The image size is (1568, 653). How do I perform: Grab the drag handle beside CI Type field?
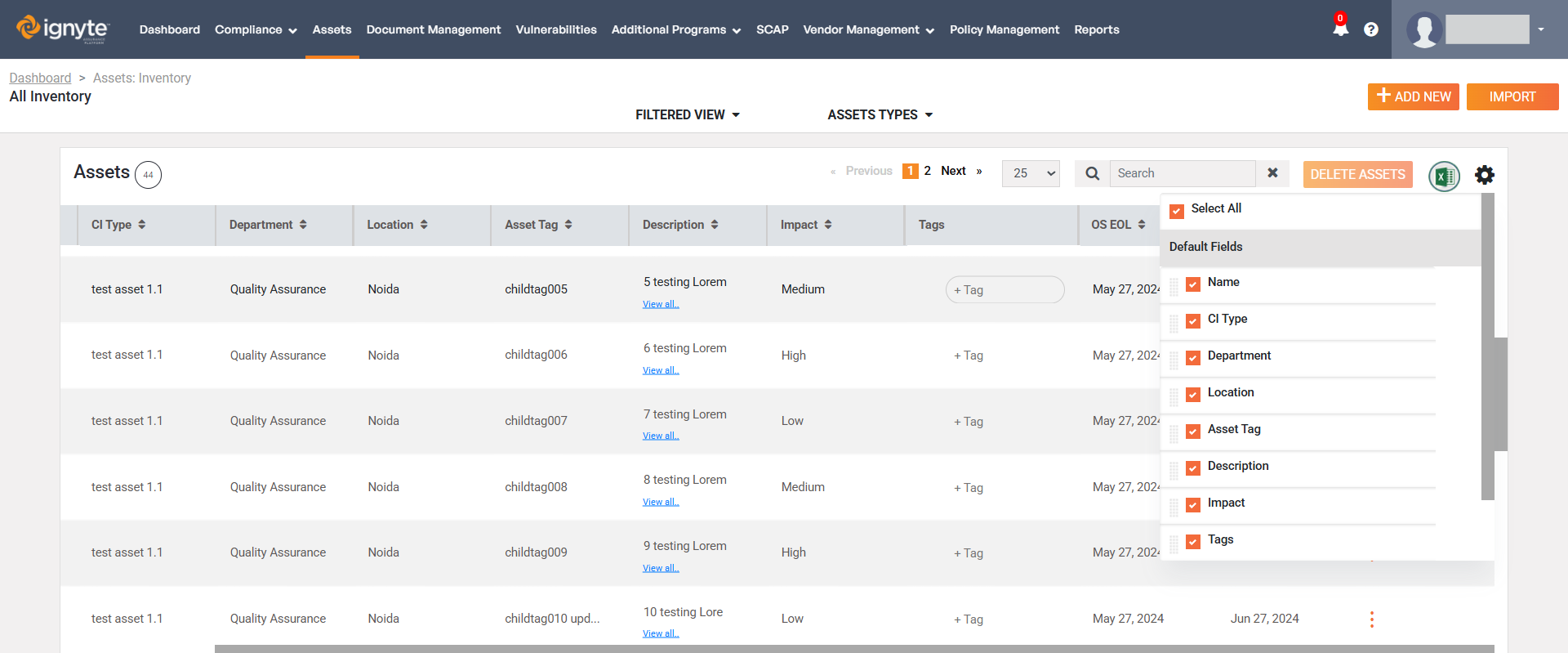click(1174, 323)
